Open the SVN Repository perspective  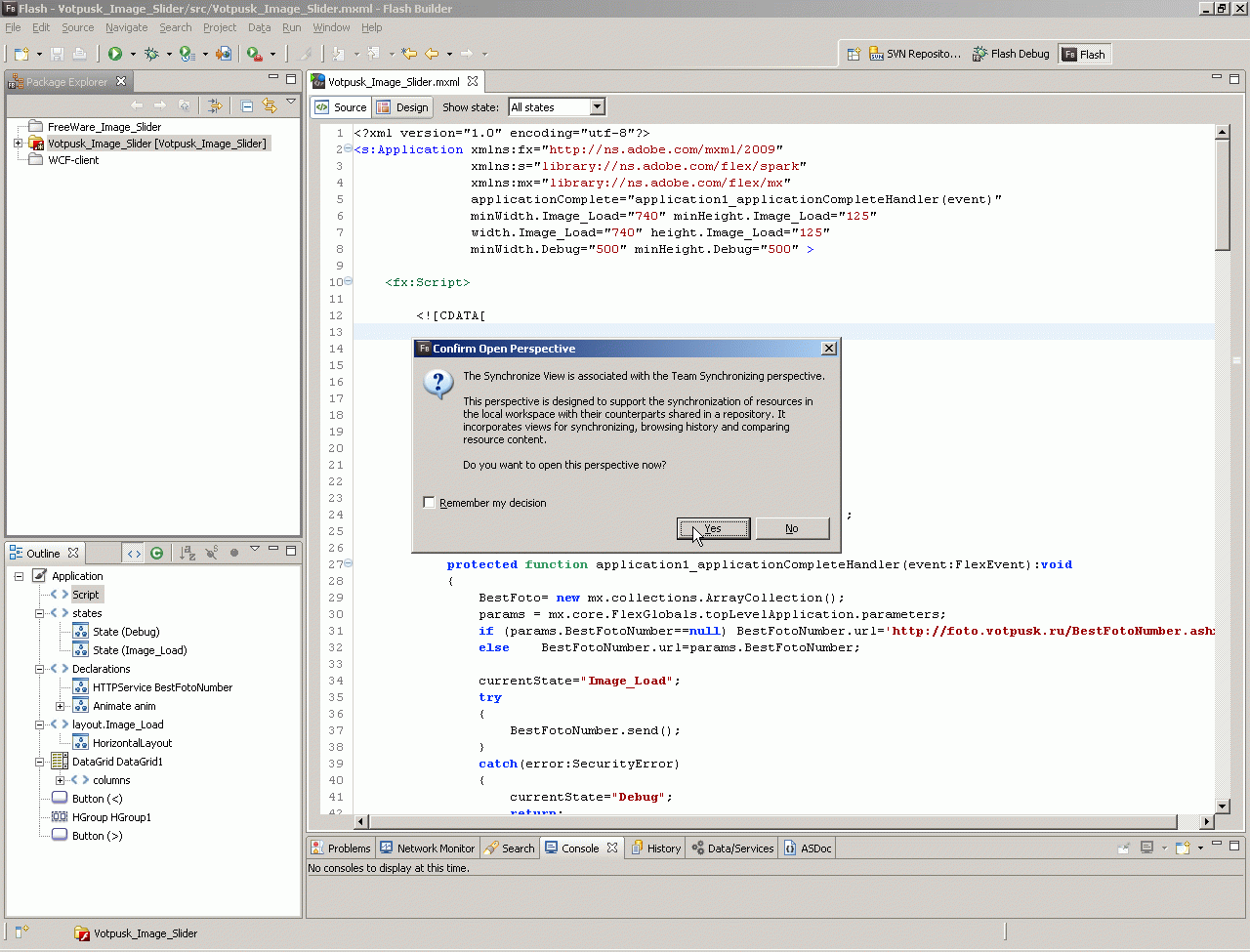[915, 55]
